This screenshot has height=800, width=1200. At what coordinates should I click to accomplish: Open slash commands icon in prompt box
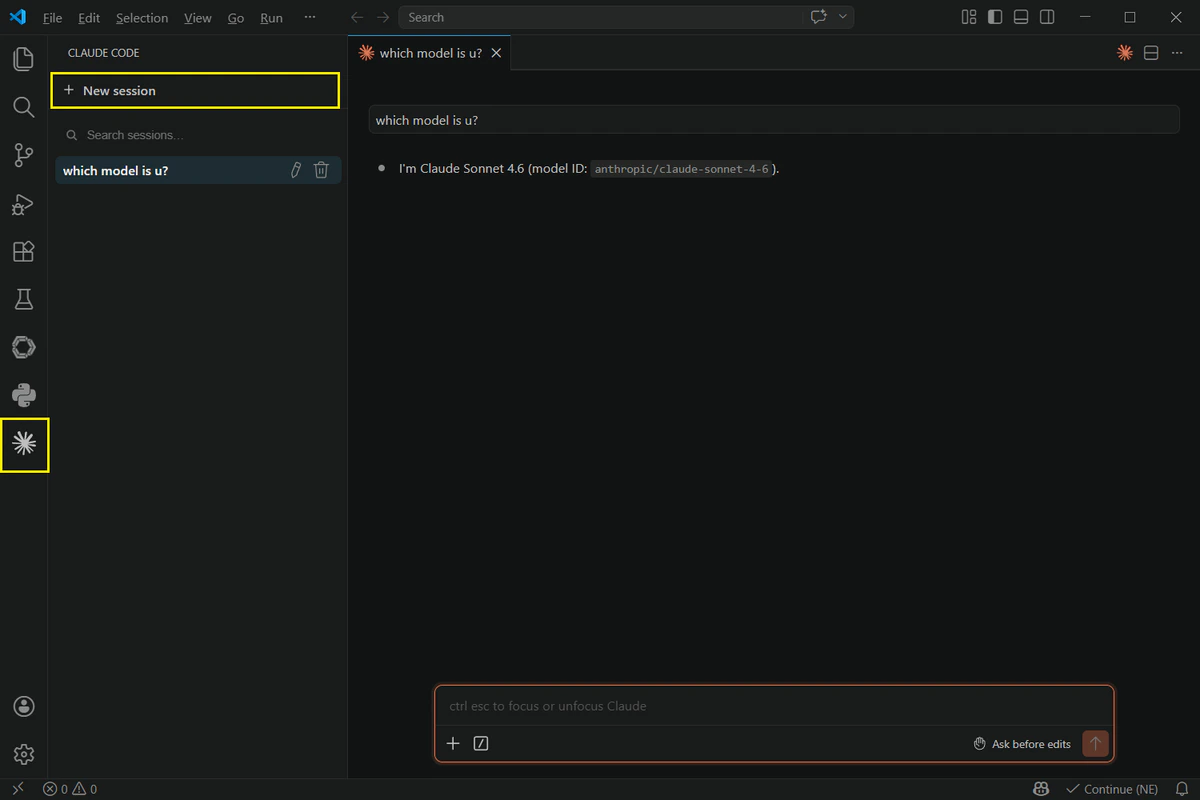(481, 743)
